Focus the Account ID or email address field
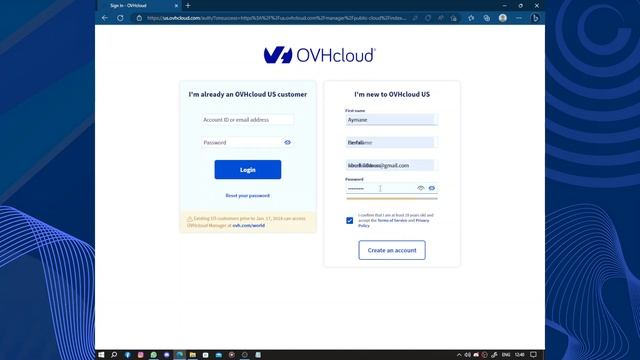 [247, 120]
